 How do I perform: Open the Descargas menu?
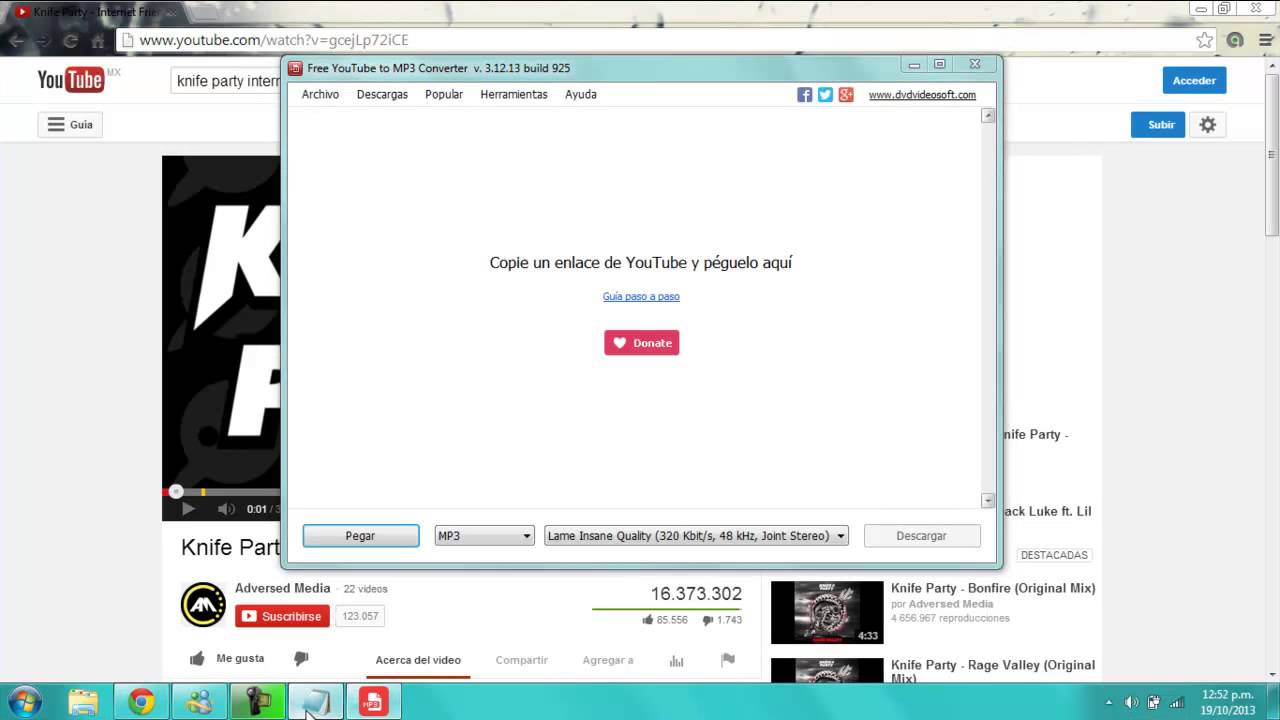[x=382, y=94]
